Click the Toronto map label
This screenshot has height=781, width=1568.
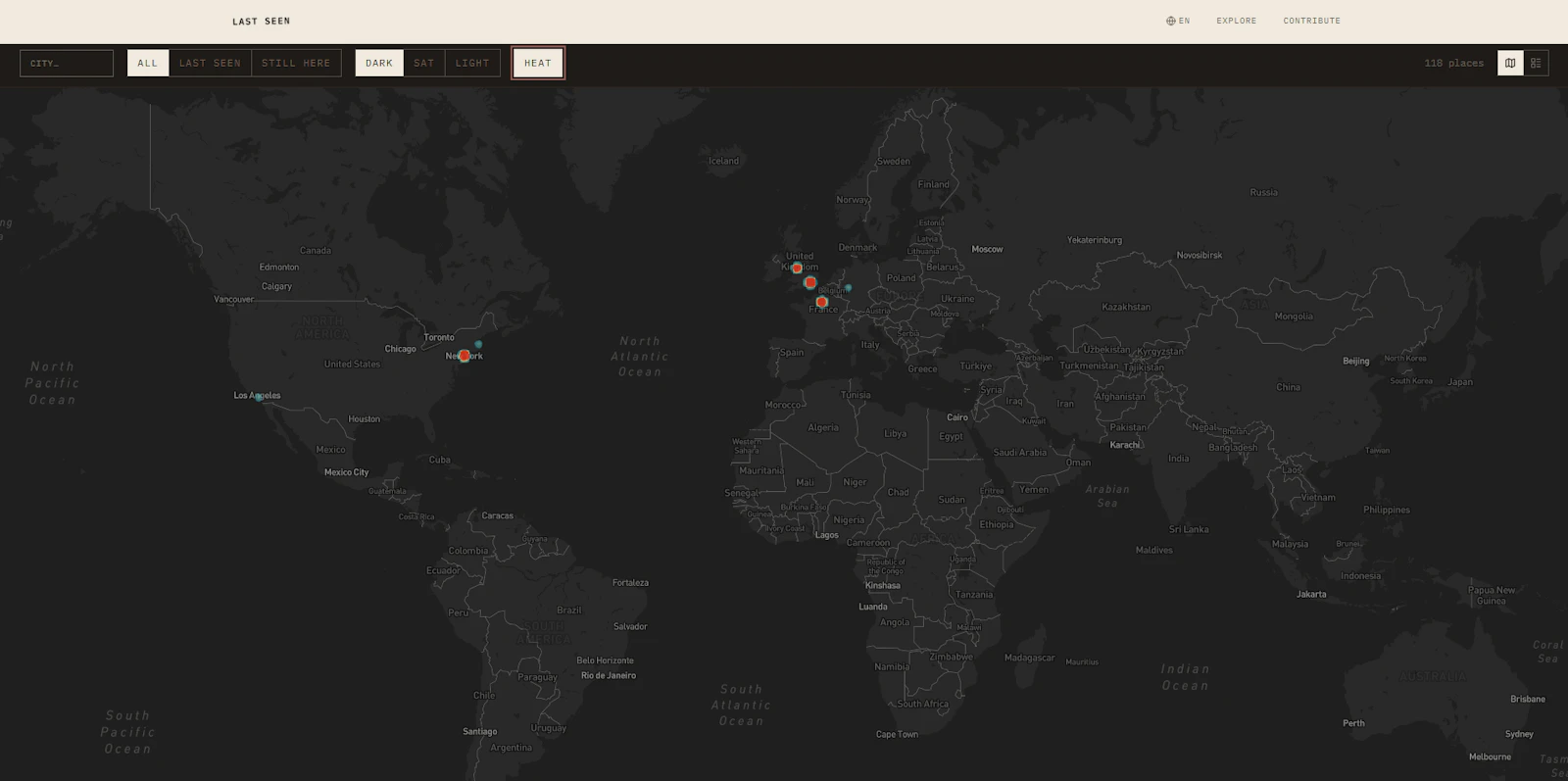pyautogui.click(x=439, y=337)
